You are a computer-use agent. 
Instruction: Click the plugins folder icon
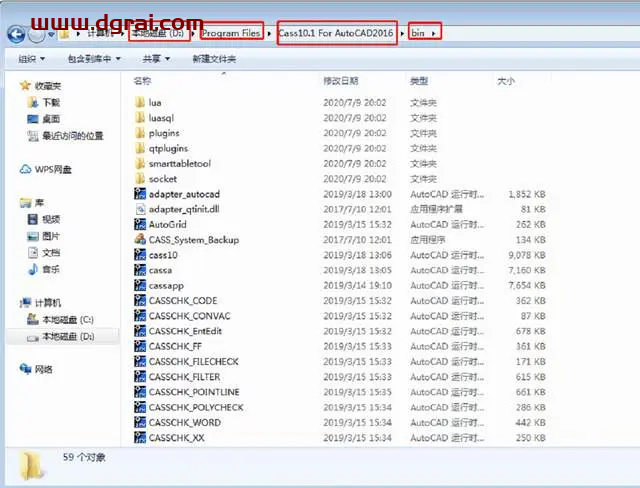coord(140,133)
